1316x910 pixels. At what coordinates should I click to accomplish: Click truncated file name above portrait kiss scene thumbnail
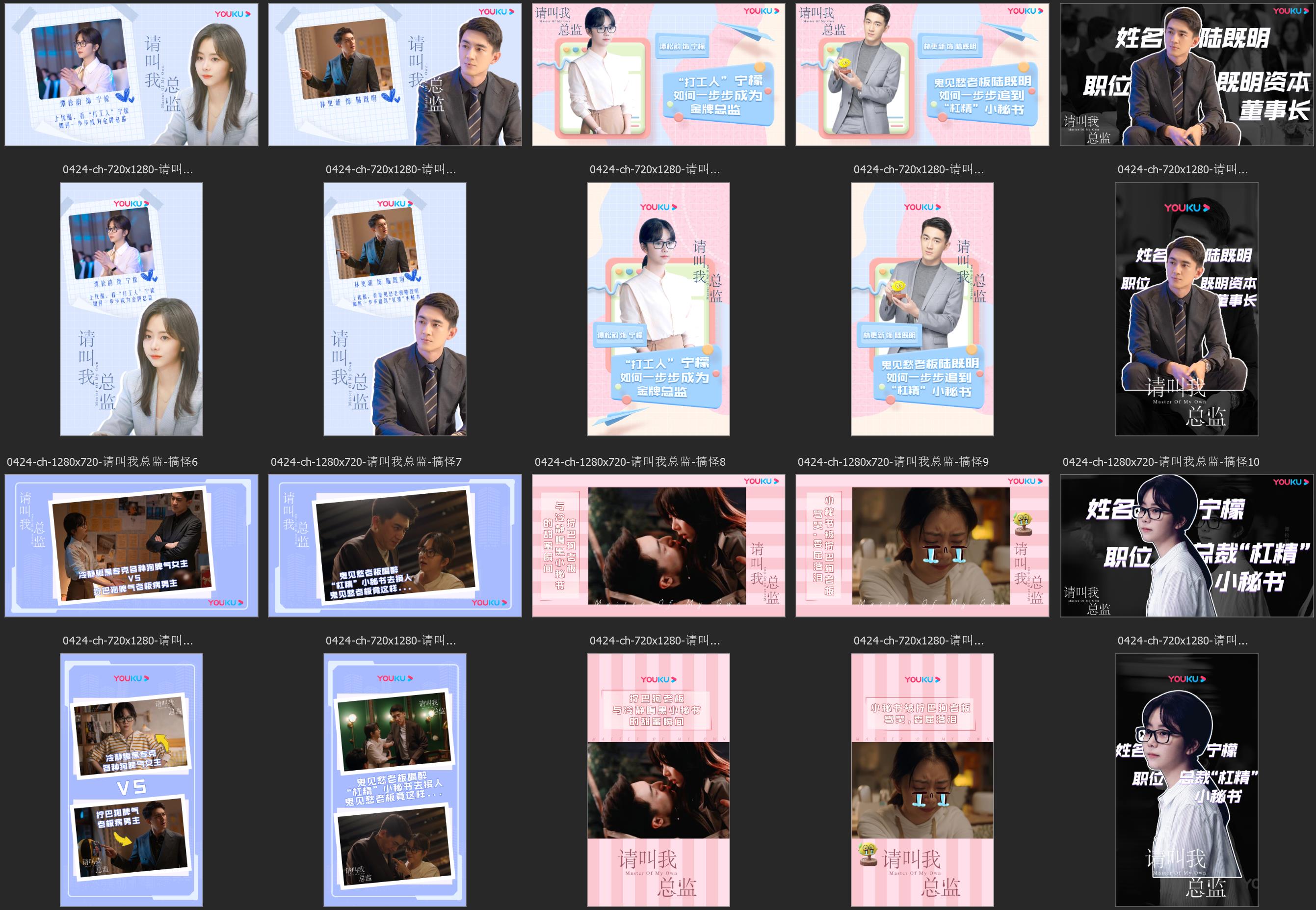pos(655,641)
